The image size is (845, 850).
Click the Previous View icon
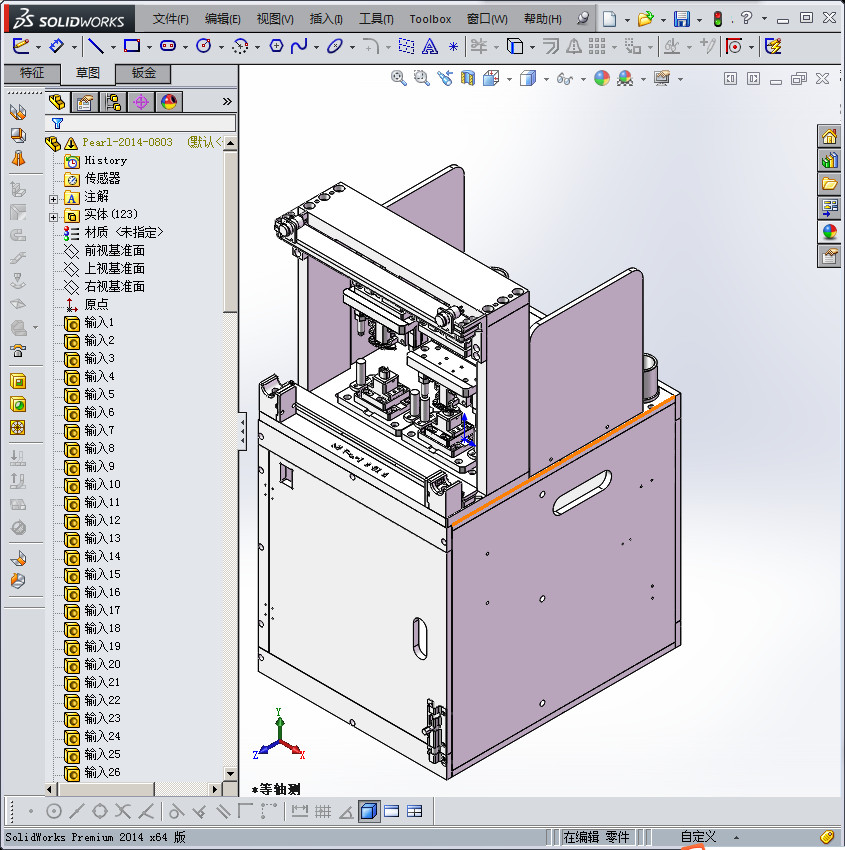pyautogui.click(x=445, y=78)
